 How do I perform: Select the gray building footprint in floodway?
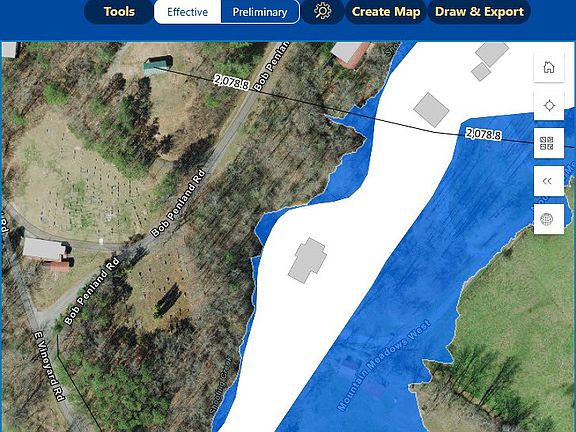(307, 260)
